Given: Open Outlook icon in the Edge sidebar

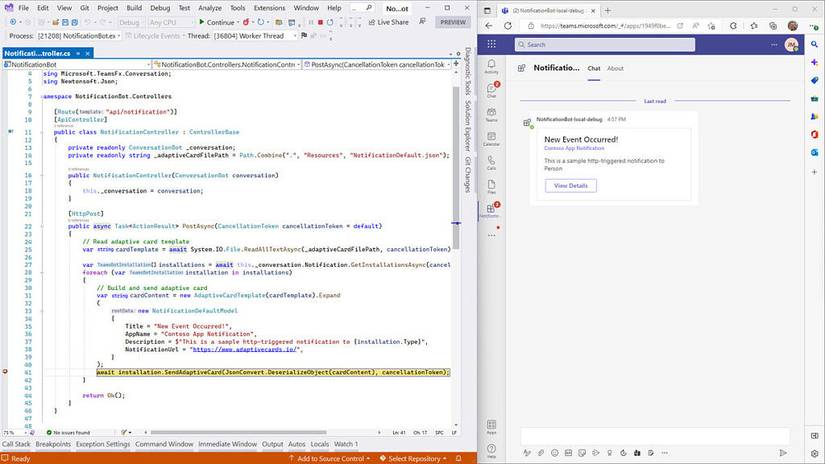Looking at the screenshot, I should point(814,152).
